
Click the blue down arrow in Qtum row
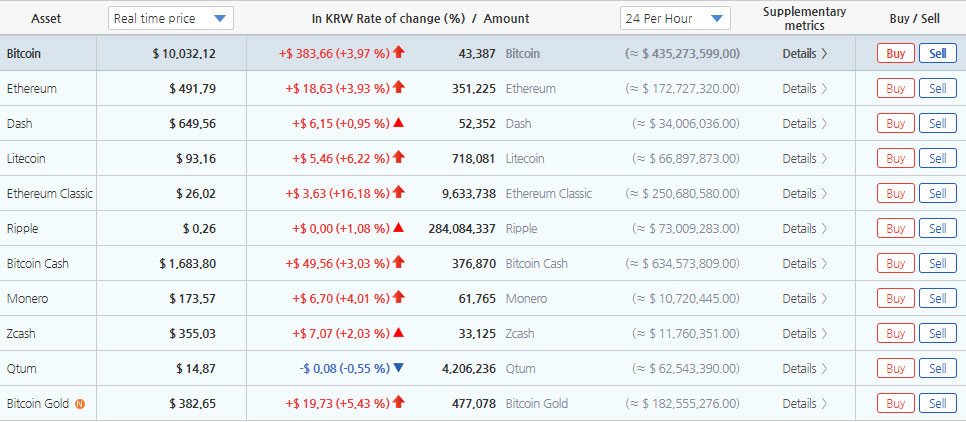[x=399, y=368]
